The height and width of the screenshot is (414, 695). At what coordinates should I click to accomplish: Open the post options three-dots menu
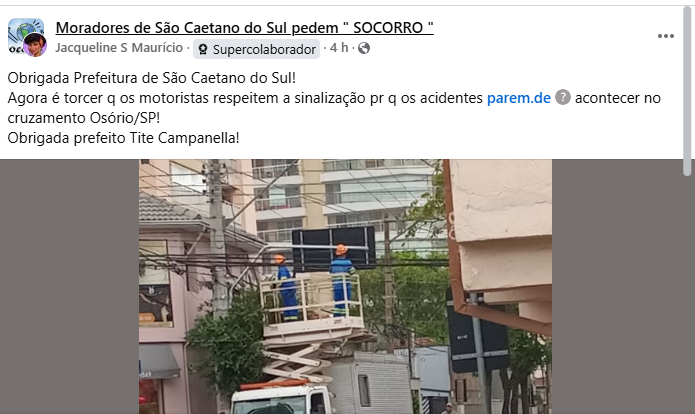tap(665, 36)
